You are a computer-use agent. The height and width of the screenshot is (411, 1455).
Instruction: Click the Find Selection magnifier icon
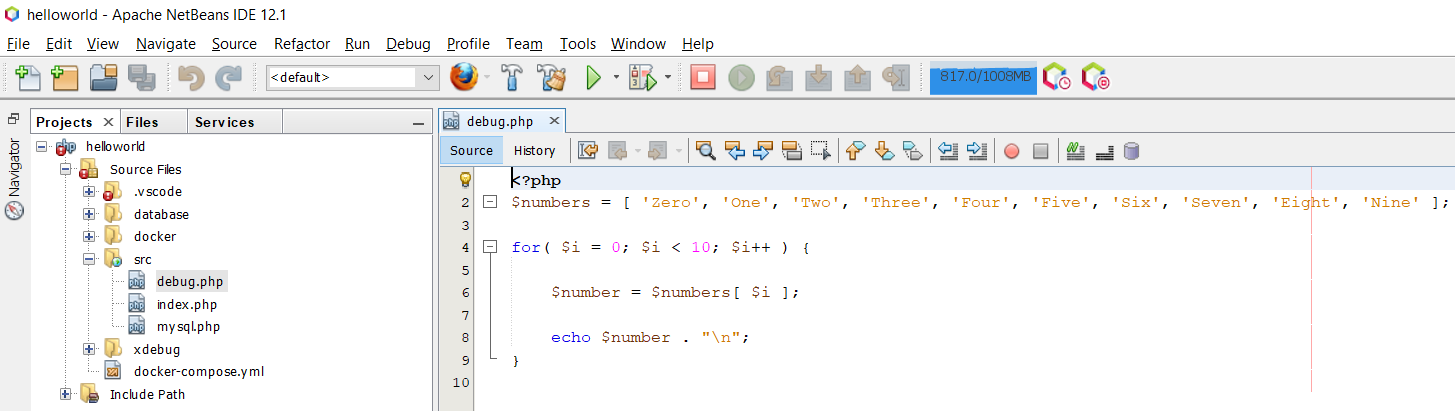(706, 151)
